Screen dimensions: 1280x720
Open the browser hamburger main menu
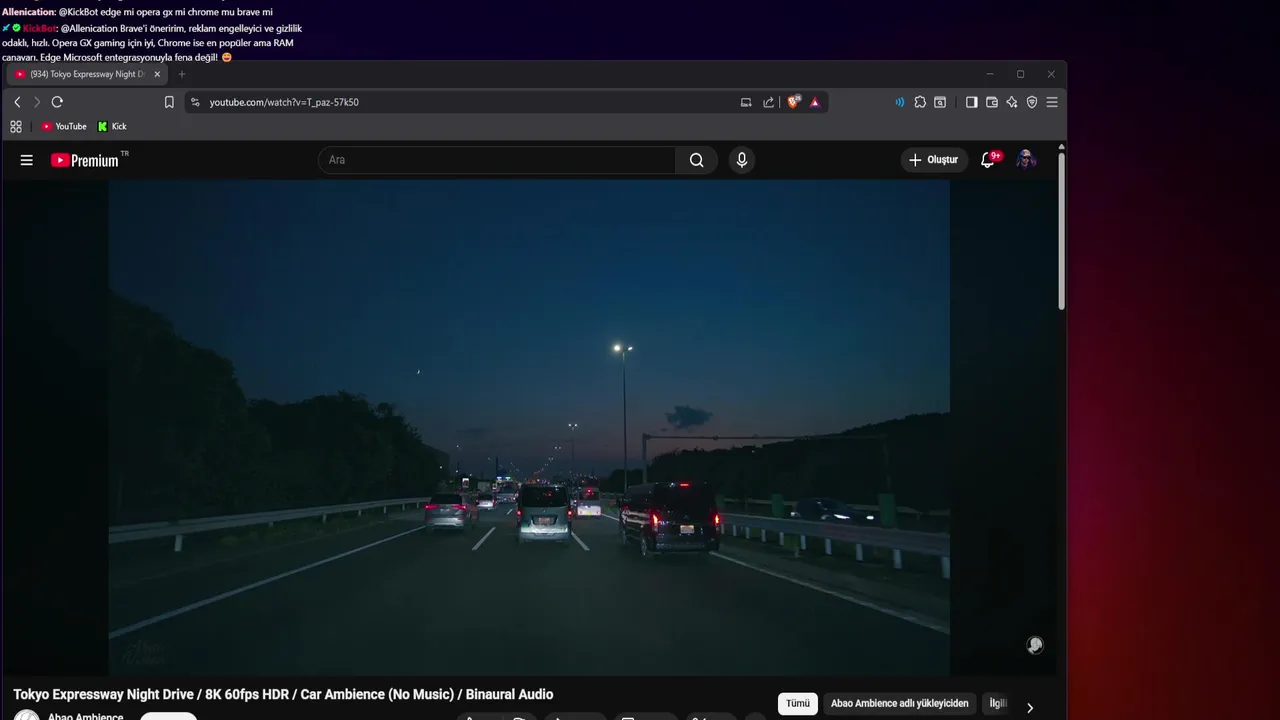(1052, 102)
